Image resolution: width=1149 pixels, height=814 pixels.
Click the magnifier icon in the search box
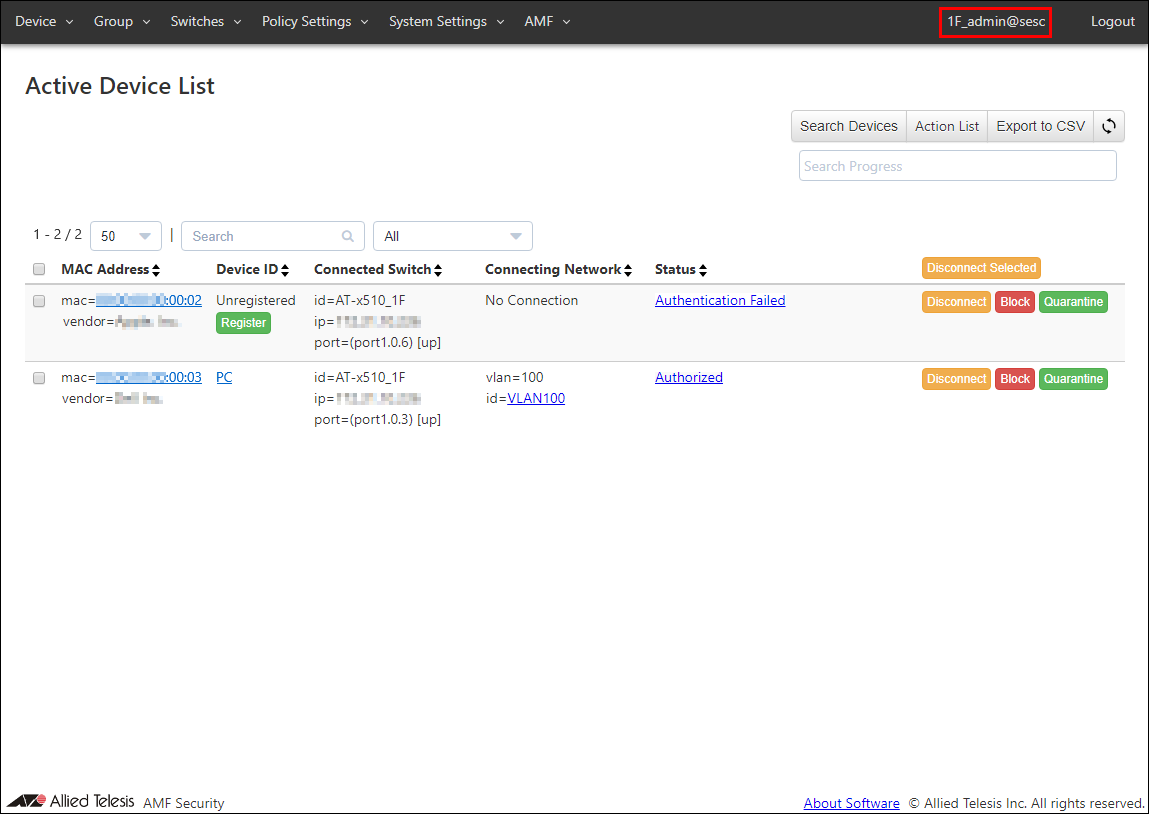click(x=348, y=236)
